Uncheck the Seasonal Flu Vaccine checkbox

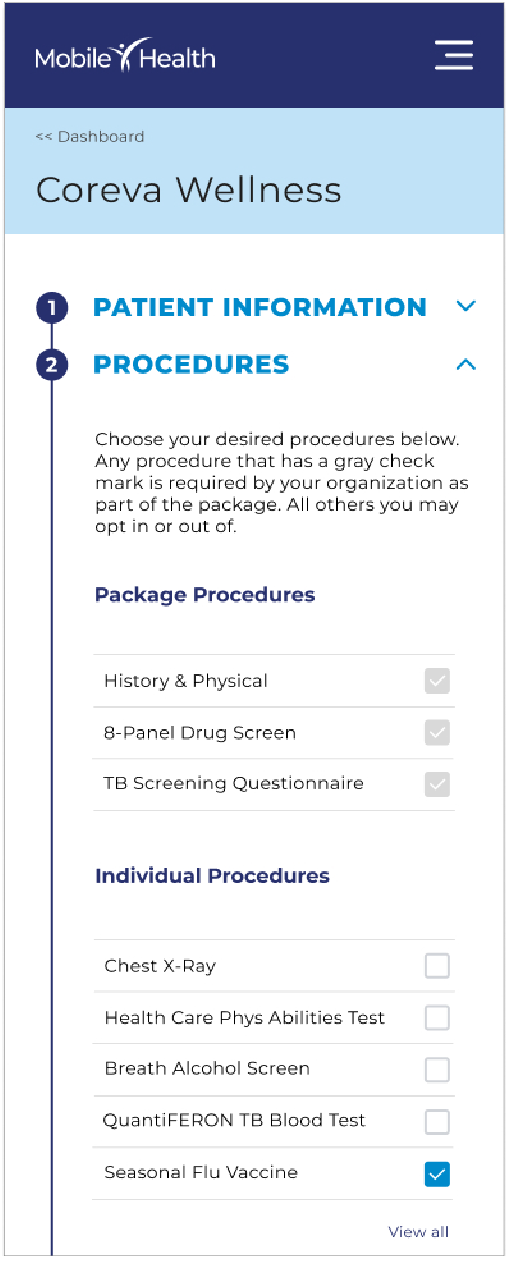[437, 1173]
